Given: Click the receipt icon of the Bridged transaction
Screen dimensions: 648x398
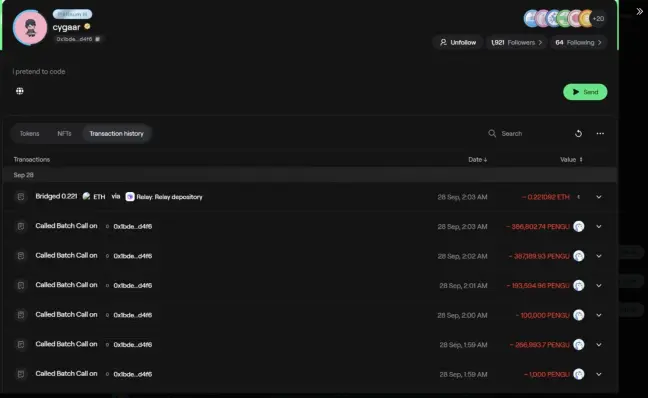Looking at the screenshot, I should 21,197.
